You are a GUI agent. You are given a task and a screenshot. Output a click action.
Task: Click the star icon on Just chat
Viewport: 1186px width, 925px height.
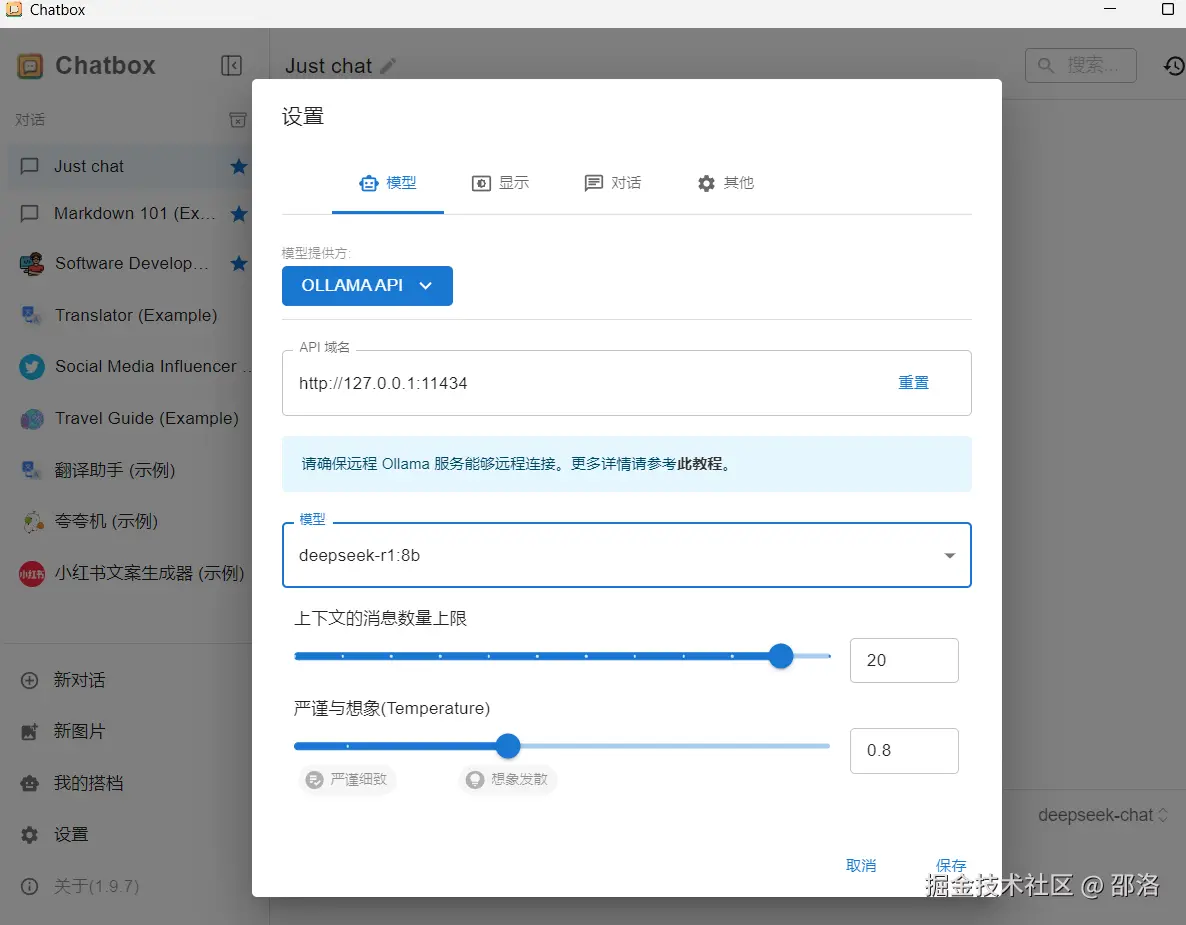[x=239, y=166]
